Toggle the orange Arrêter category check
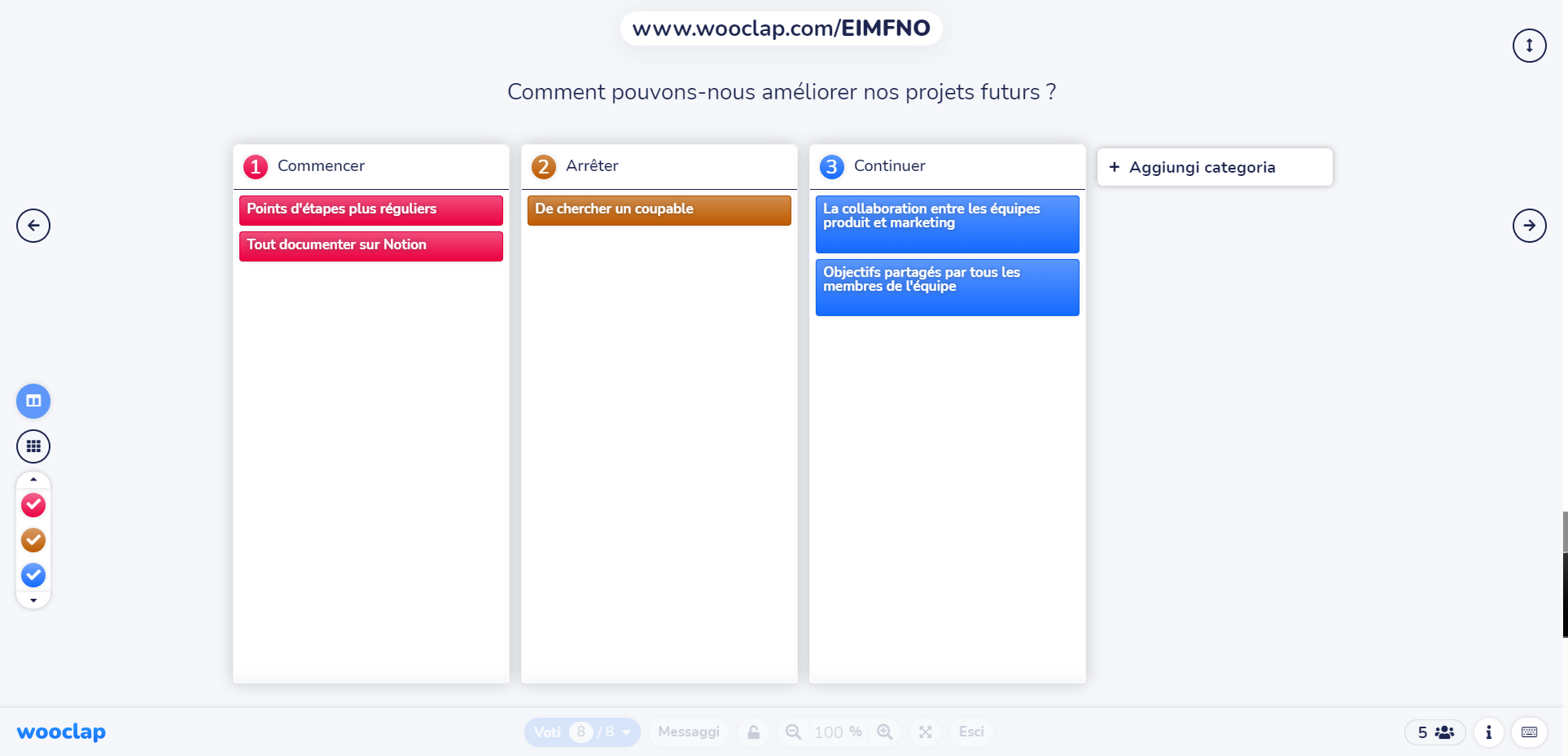This screenshot has height=756, width=1568. click(x=33, y=540)
